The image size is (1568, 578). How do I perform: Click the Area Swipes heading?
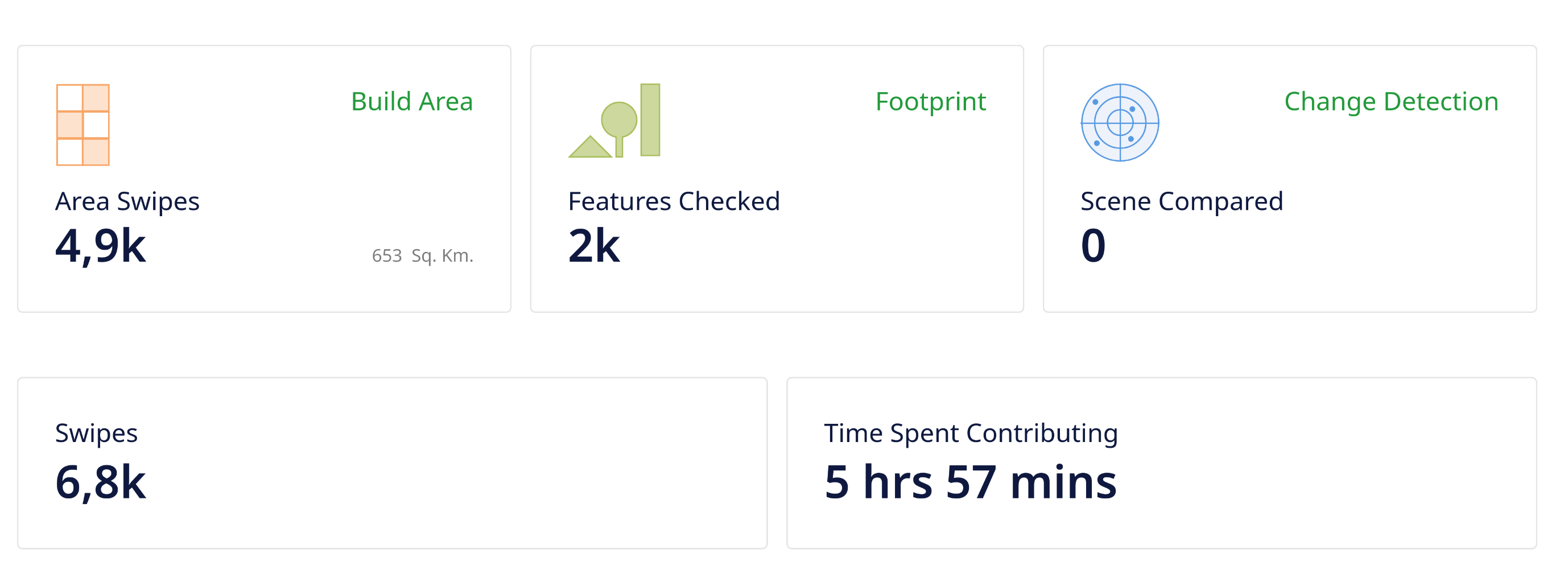pos(127,201)
